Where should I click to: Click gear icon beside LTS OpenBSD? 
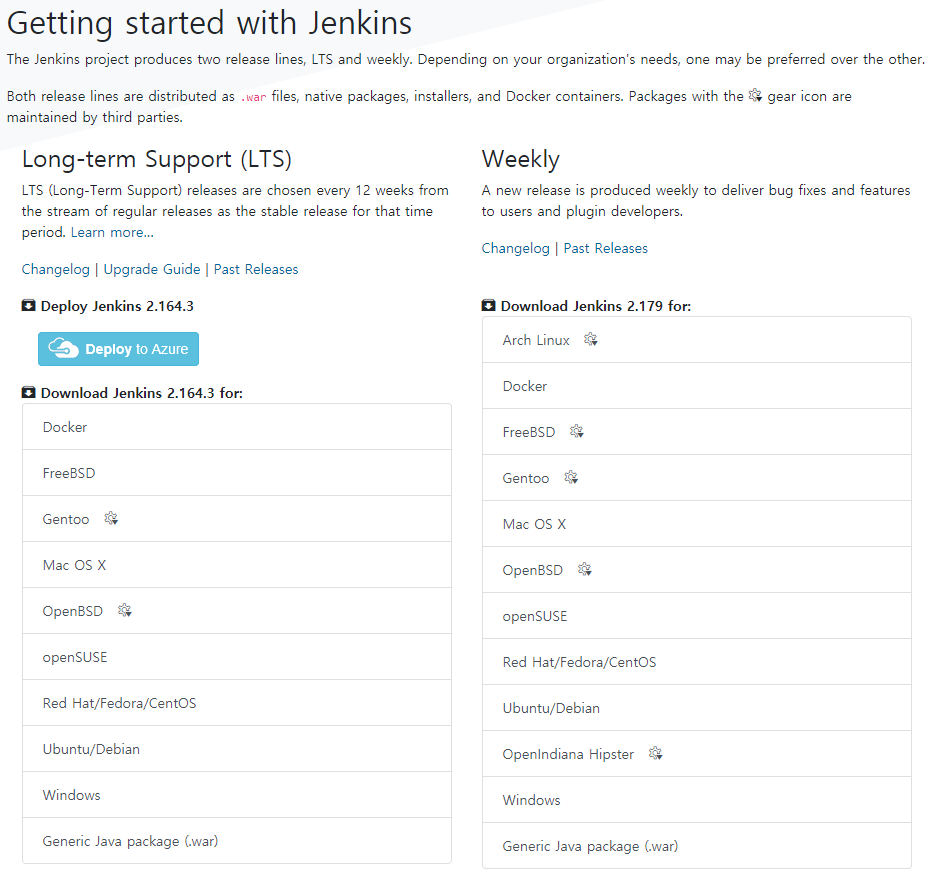coord(124,611)
